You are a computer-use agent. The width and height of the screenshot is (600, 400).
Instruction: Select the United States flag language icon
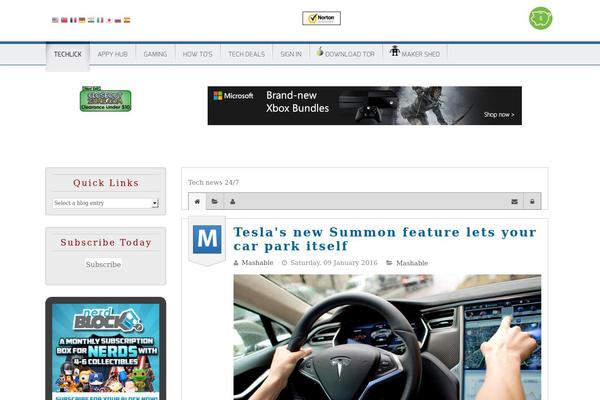click(55, 20)
